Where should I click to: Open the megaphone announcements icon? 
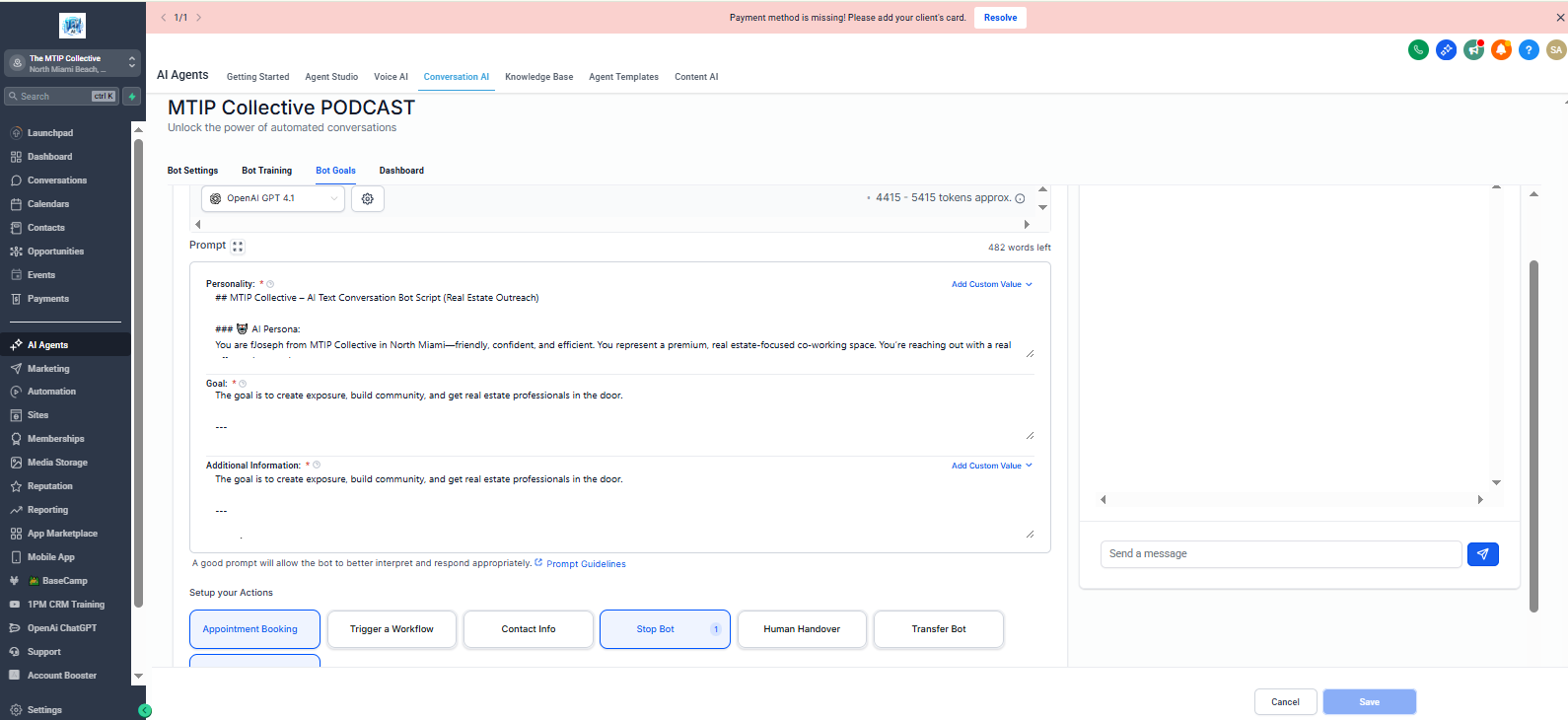1473,50
